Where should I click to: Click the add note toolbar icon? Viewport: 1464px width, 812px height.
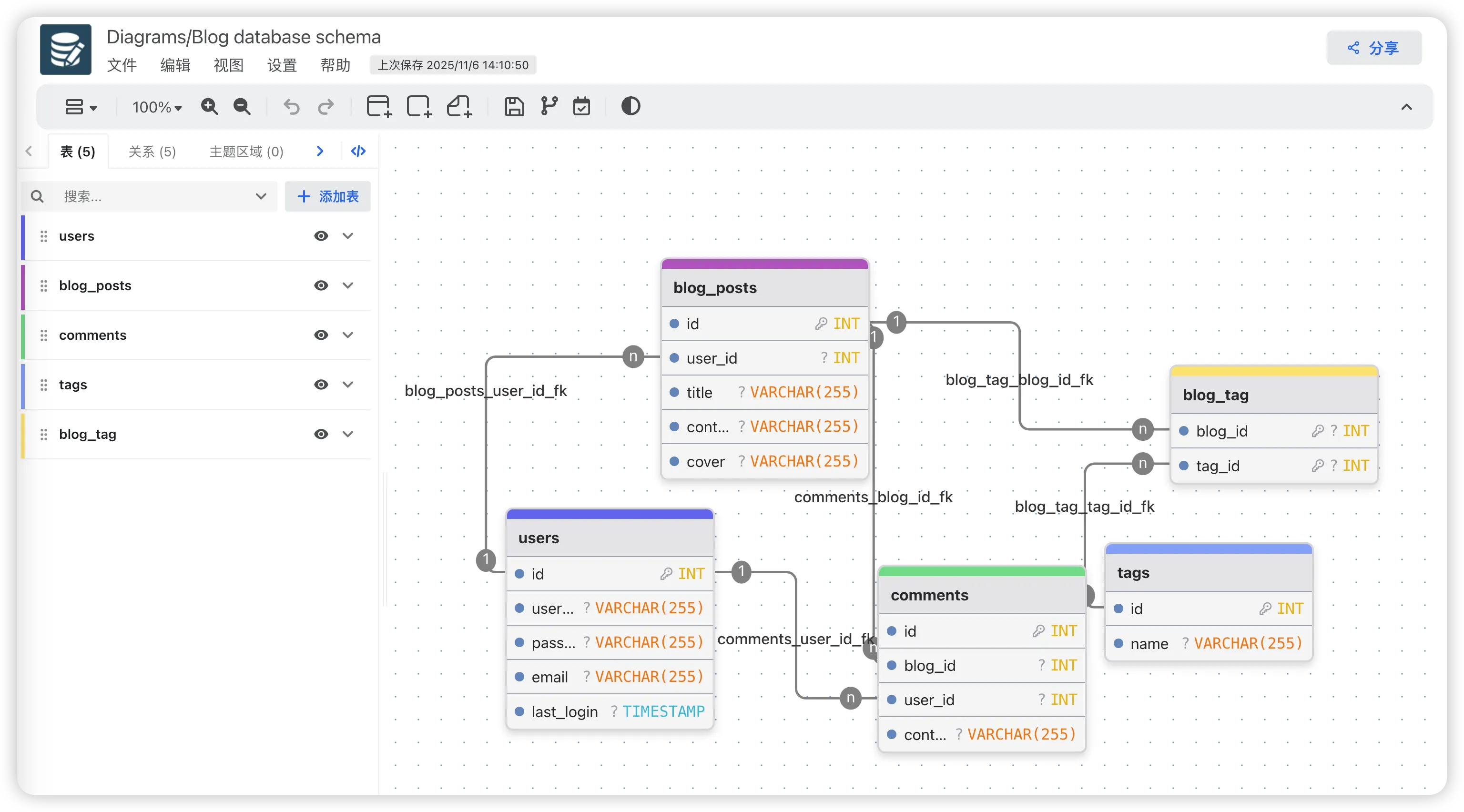459,106
